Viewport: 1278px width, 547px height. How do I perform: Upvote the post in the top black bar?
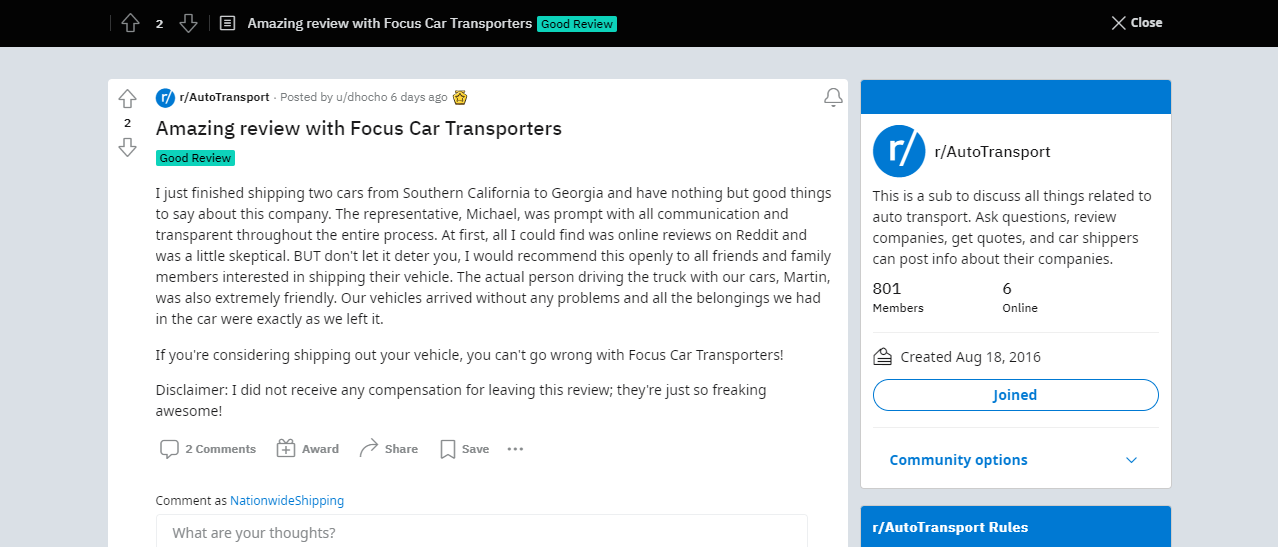coord(130,23)
